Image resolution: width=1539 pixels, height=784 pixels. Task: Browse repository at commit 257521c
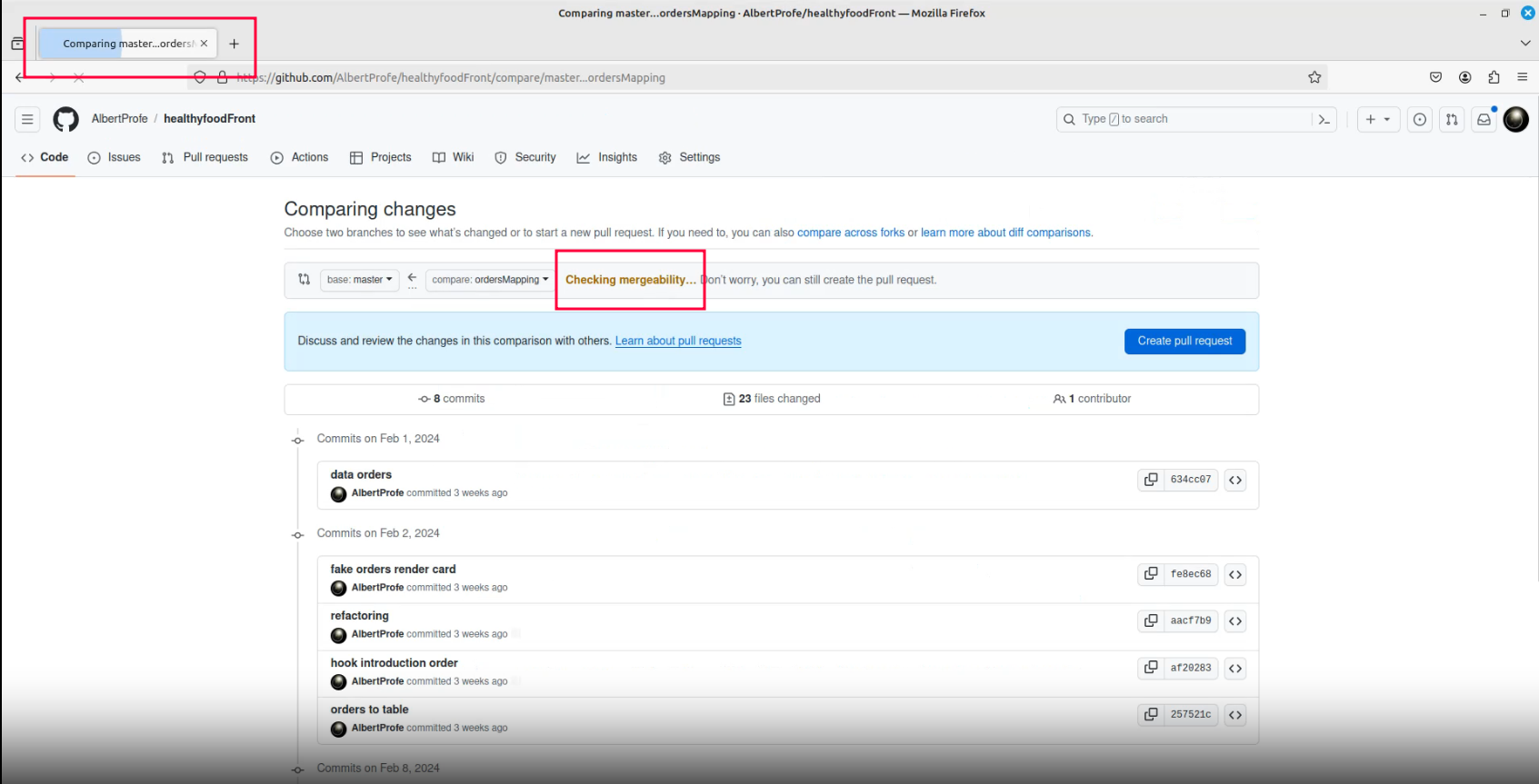(x=1235, y=715)
